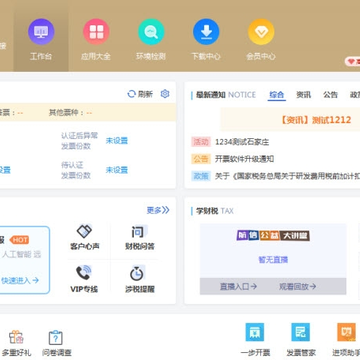This screenshot has height=360, width=360.
Task: Open the 关于《国家税务总局 policy notice
Action: click(x=287, y=176)
